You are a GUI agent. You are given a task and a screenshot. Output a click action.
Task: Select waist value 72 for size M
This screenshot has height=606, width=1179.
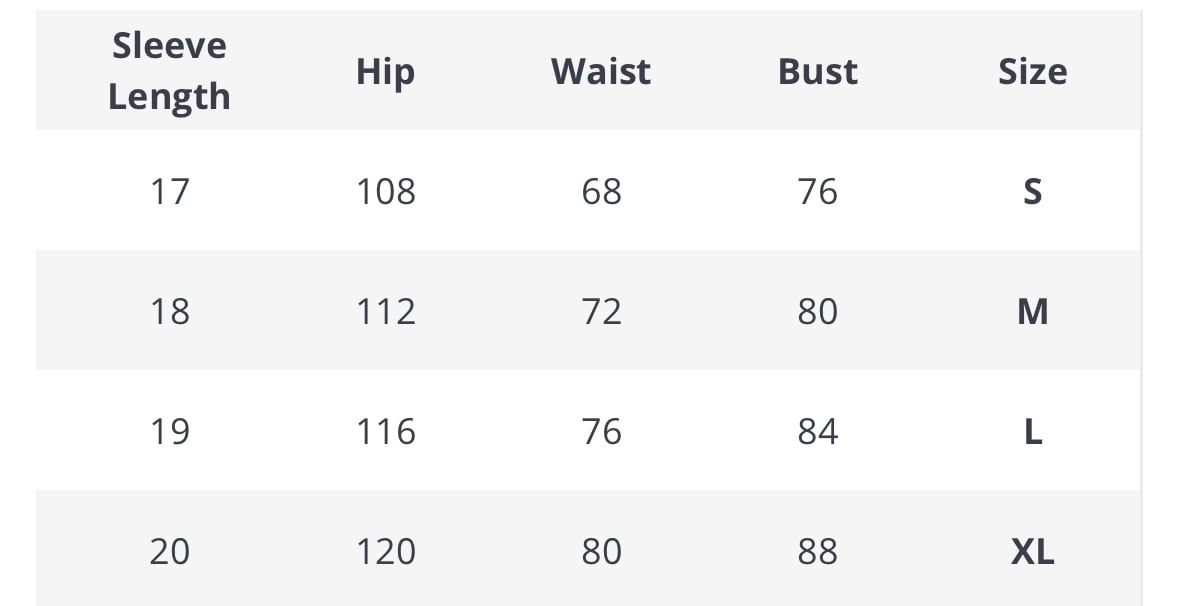pyautogui.click(x=601, y=311)
